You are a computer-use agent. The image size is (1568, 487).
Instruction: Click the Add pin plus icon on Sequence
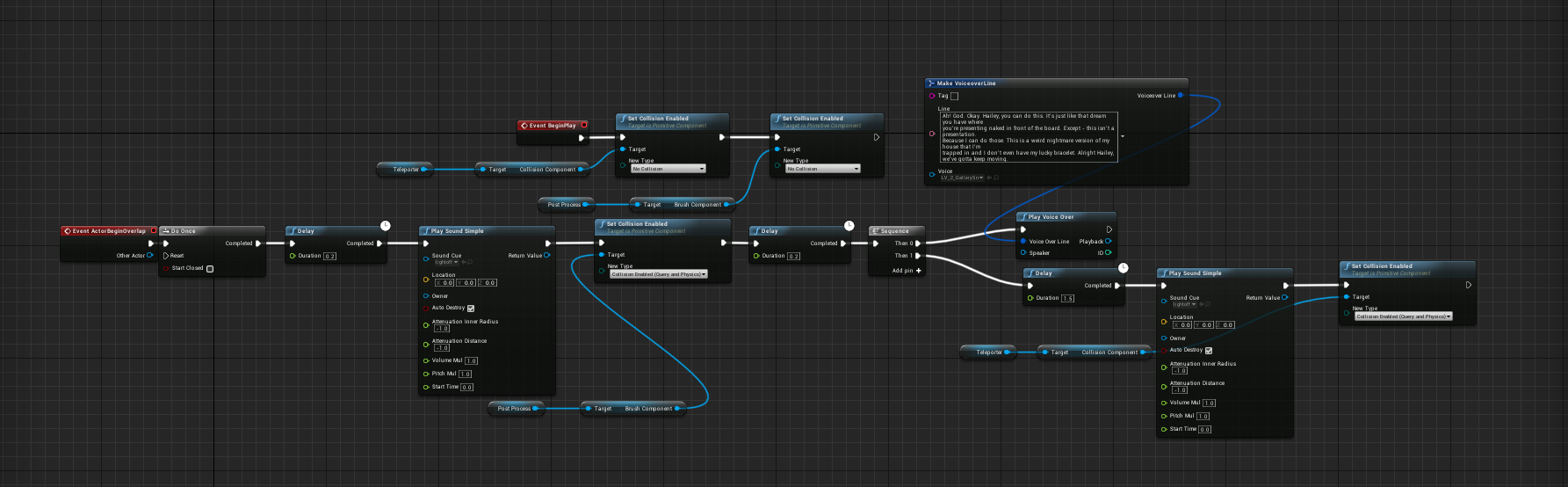pyautogui.click(x=918, y=271)
